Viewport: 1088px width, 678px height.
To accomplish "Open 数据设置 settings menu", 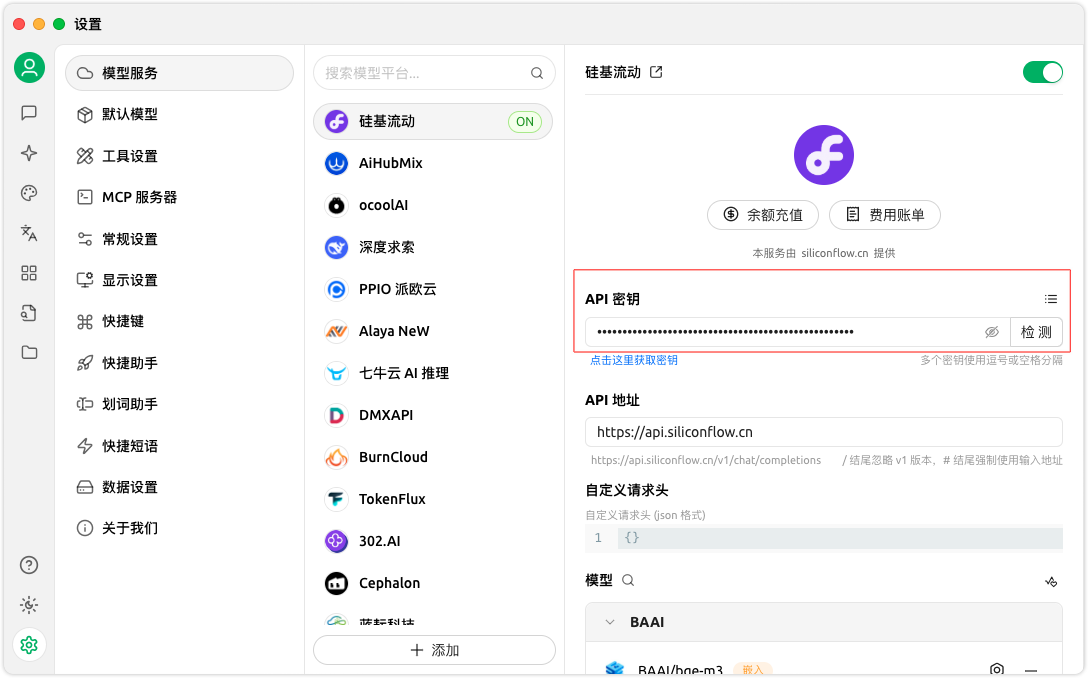I will 179,487.
